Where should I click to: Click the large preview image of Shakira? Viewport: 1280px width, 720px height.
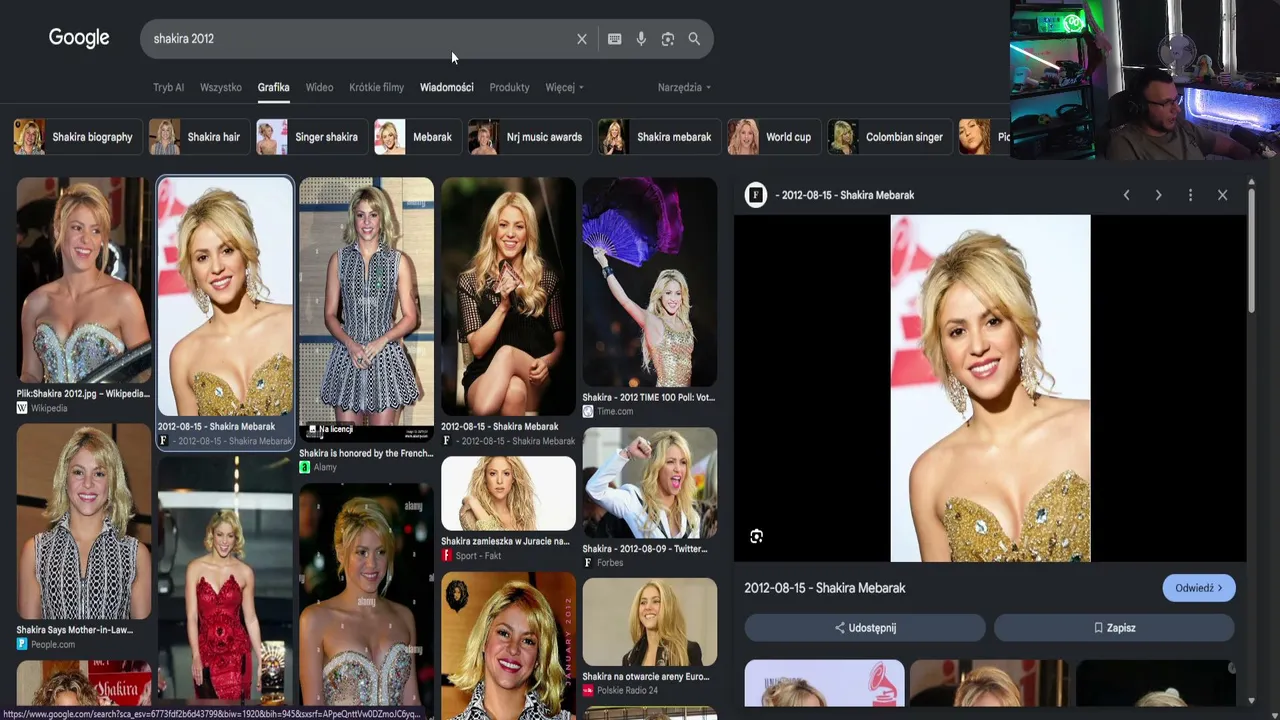[x=990, y=388]
